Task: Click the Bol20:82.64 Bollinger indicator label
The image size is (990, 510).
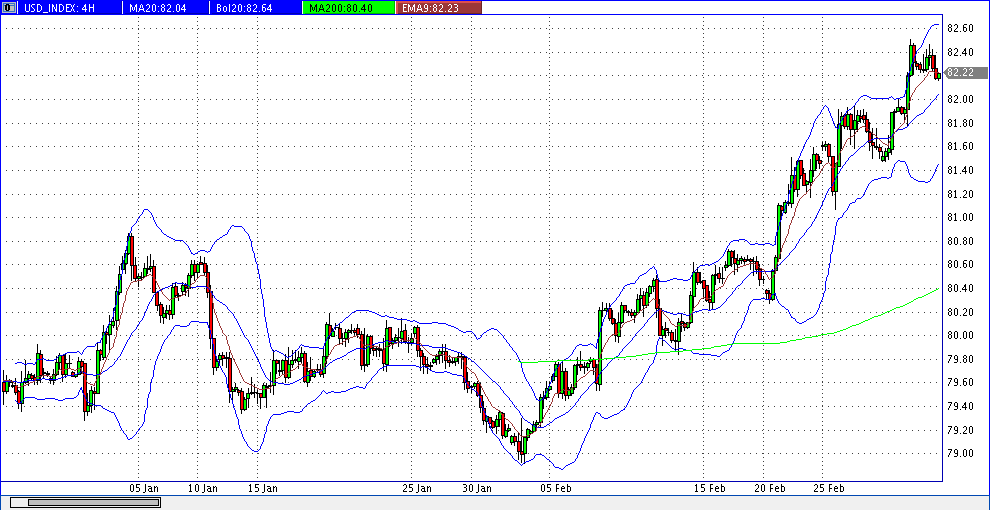Action: click(x=243, y=8)
